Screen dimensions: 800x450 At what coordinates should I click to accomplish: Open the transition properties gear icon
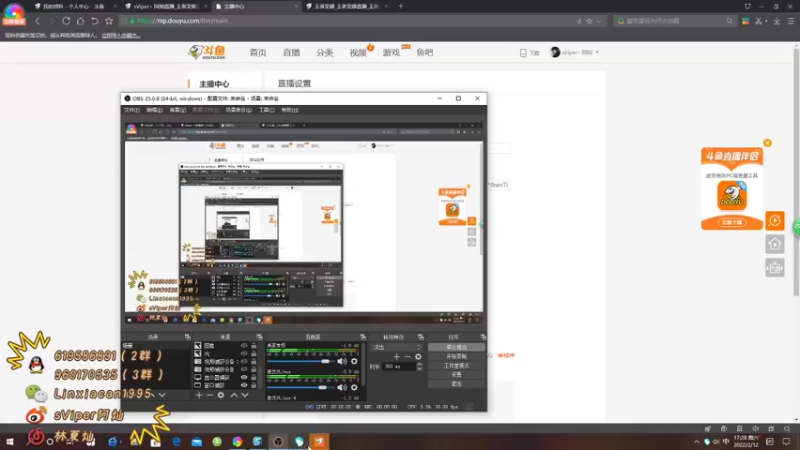[418, 357]
